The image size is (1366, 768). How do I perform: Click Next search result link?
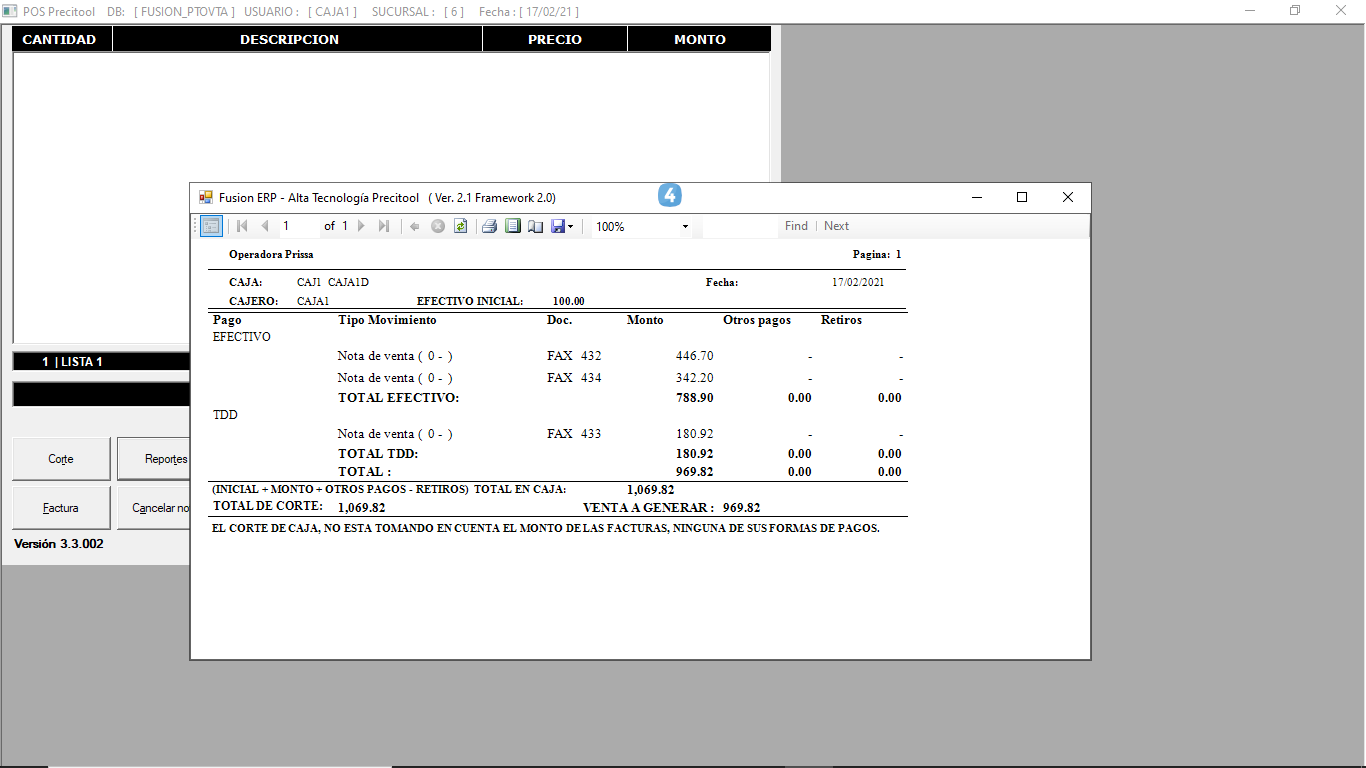pyautogui.click(x=837, y=226)
